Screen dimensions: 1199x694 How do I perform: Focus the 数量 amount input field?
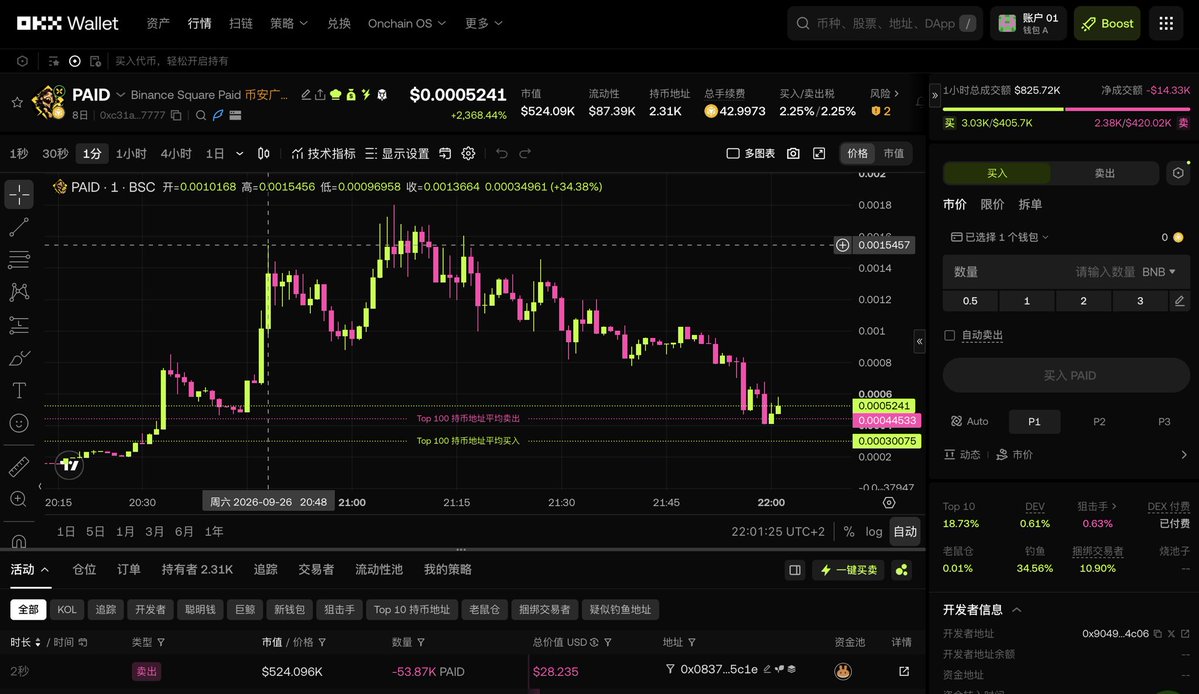point(1066,272)
